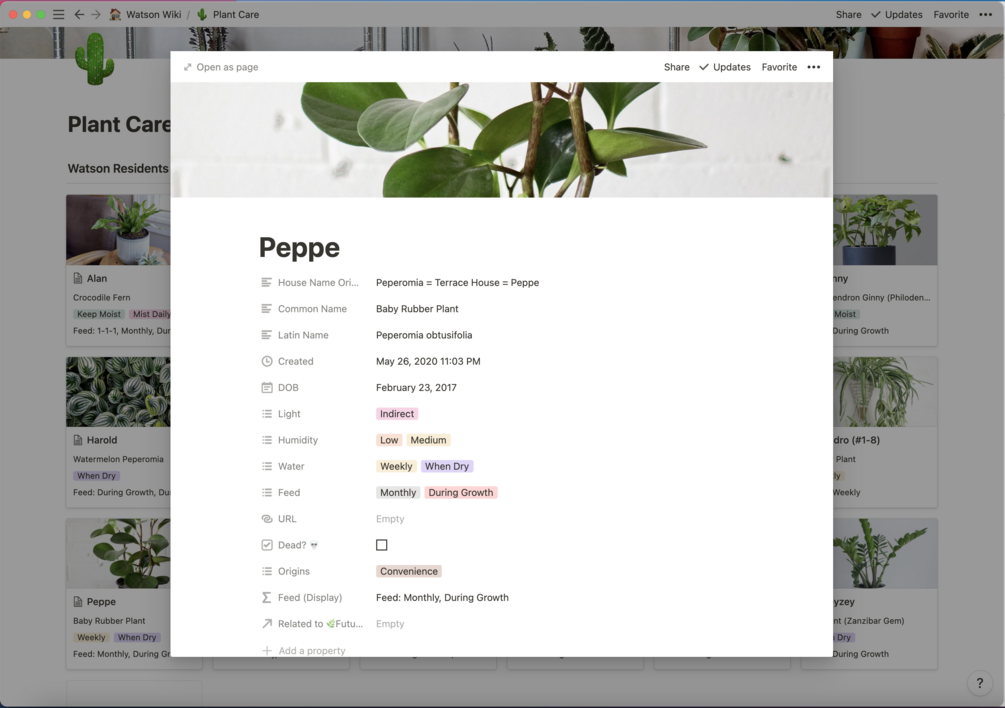Click the Origins list icon
Image resolution: width=1005 pixels, height=708 pixels.
[267, 572]
